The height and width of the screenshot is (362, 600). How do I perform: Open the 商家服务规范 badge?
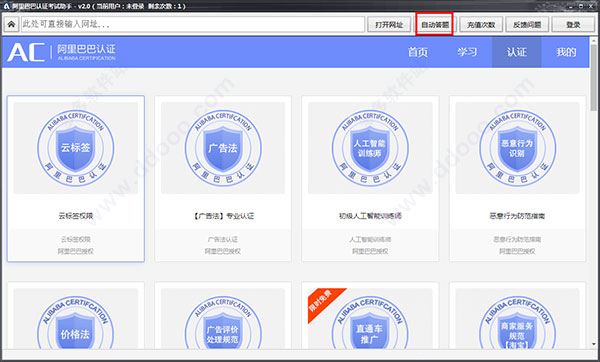point(517,322)
